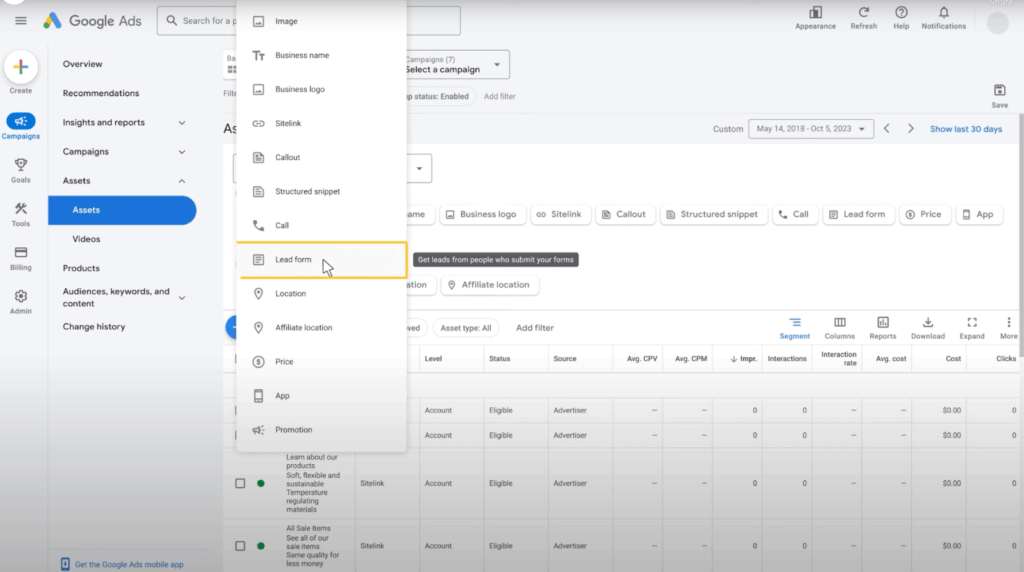Open the hamburger main menu
The width and height of the screenshot is (1024, 572).
(21, 21)
